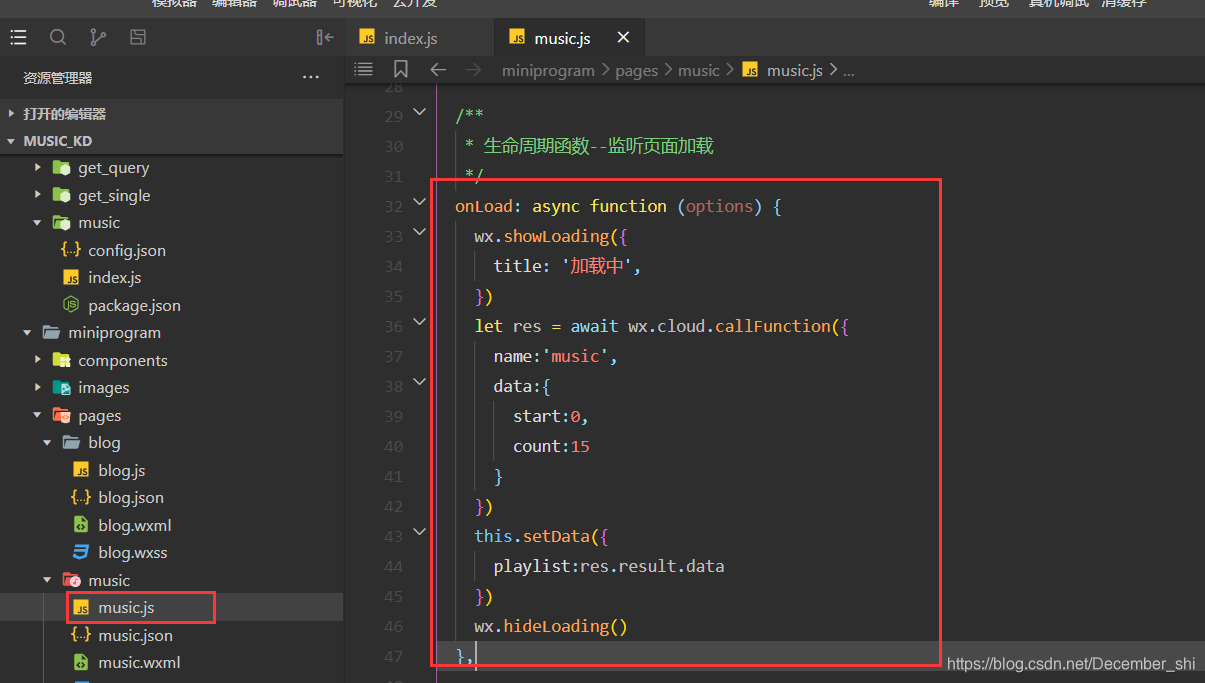Click music folder in the breadcrumb

pos(699,70)
